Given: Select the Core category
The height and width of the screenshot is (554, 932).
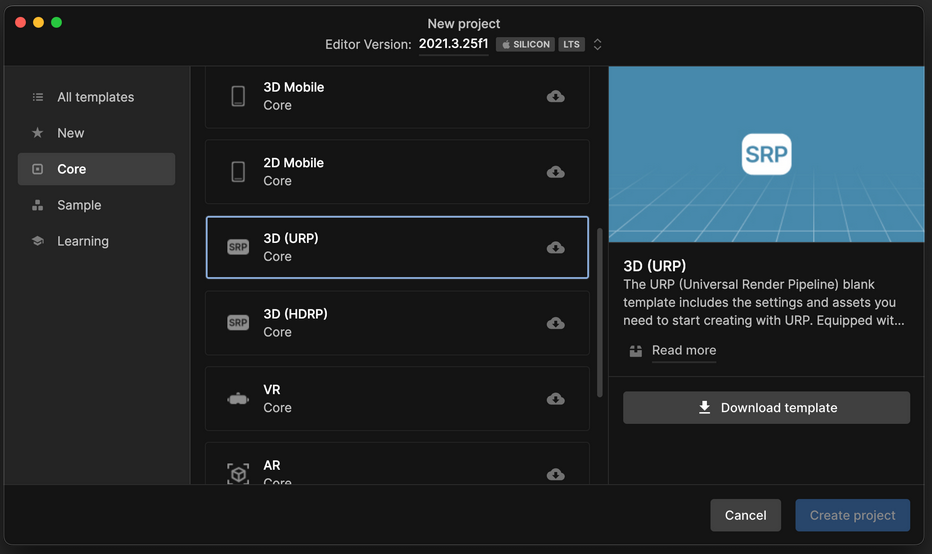Looking at the screenshot, I should click(96, 169).
